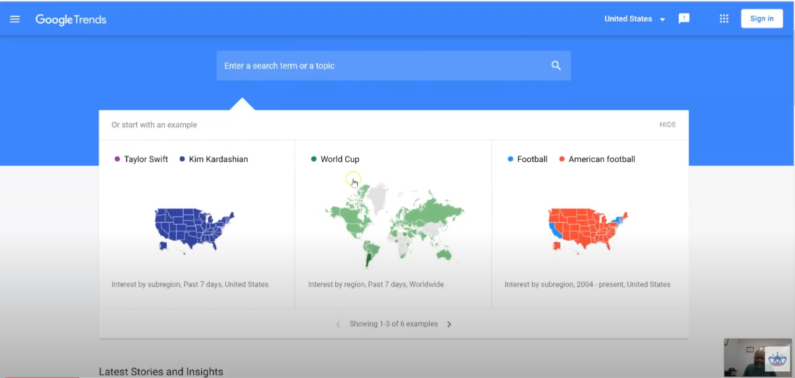
Task: Click the country dropdown arrow
Action: pyautogui.click(x=662, y=20)
